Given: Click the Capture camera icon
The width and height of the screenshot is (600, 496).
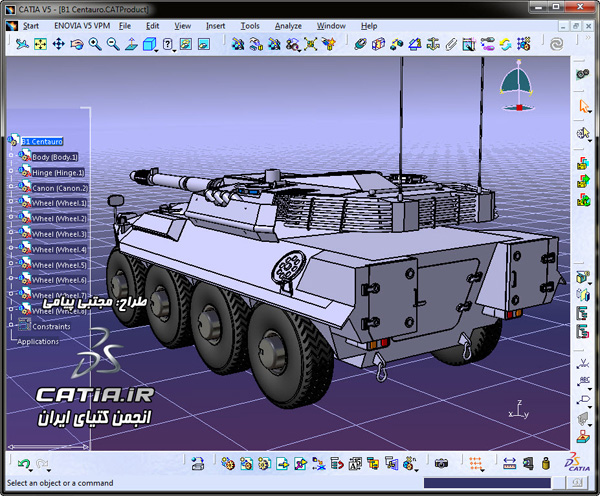Looking at the screenshot, I should click(x=441, y=463).
